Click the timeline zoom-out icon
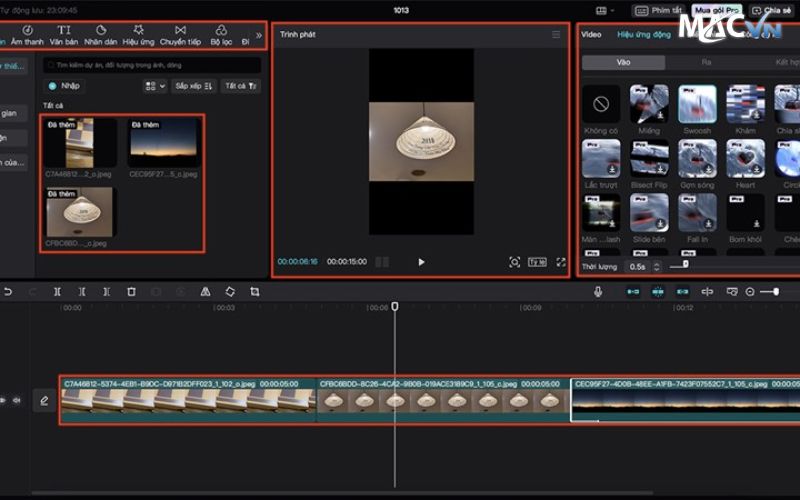Screen dimensions: 800x500 coord(750,292)
